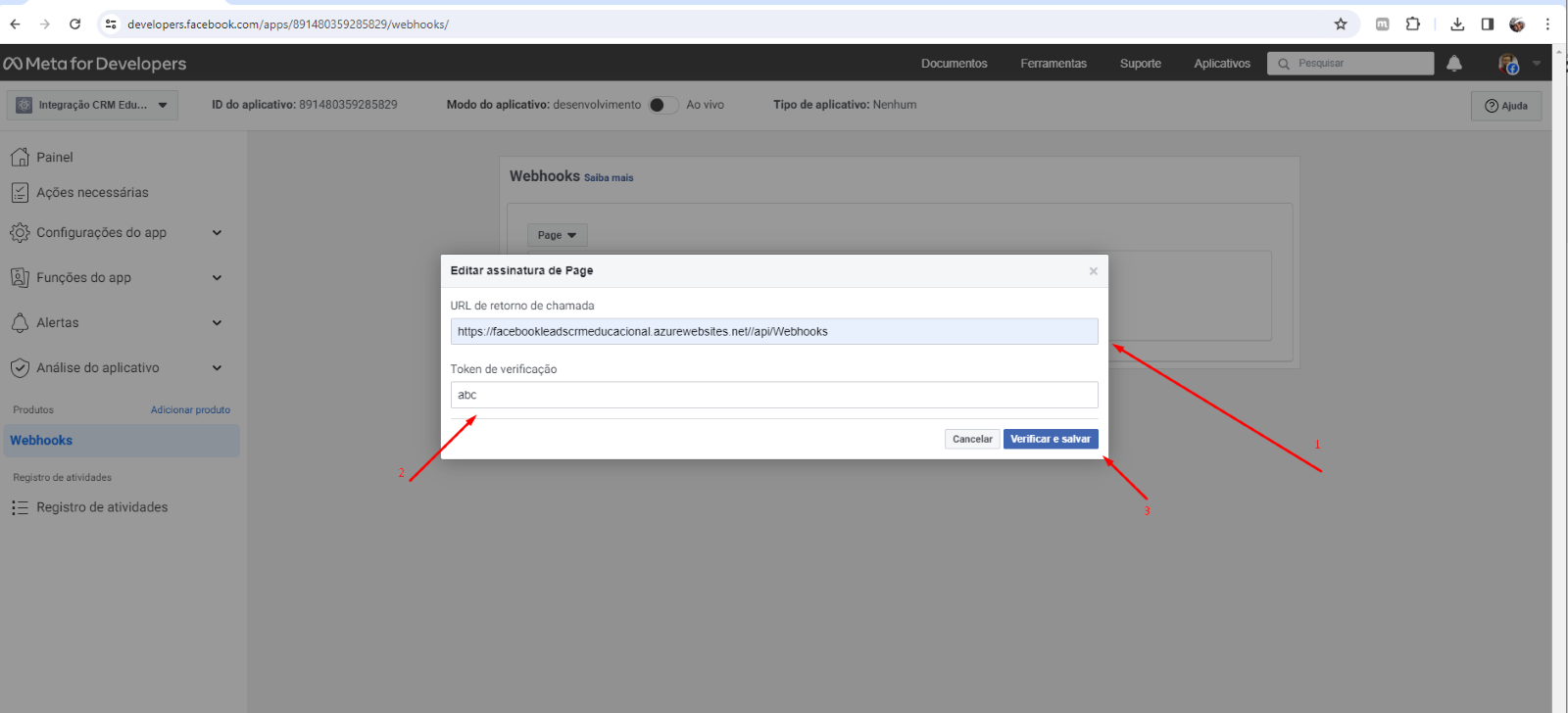Open the Aplicativos menu
Viewport: 1568px width, 713px height.
click(1222, 64)
